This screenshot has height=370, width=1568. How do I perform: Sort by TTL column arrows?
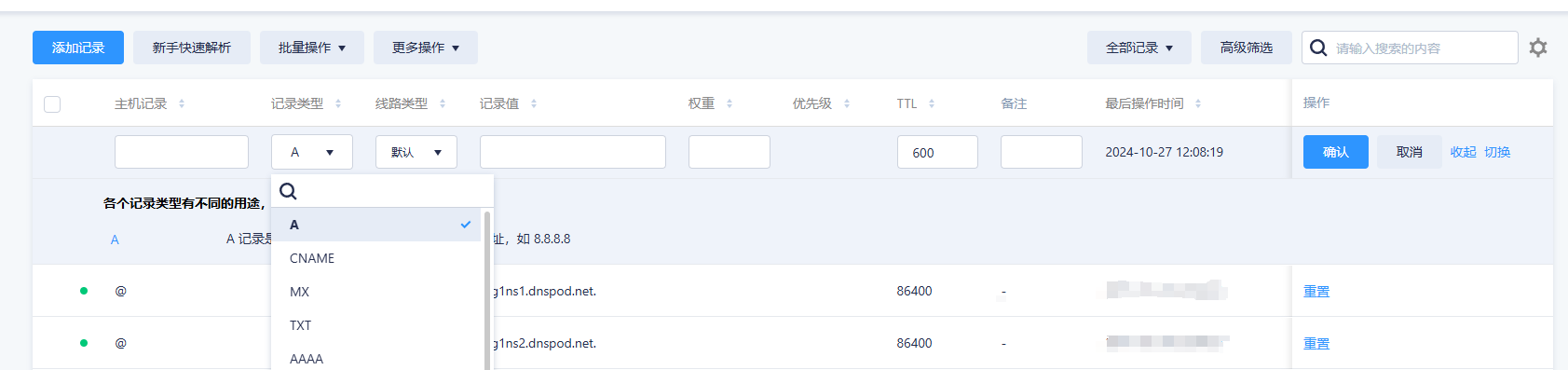[x=932, y=103]
